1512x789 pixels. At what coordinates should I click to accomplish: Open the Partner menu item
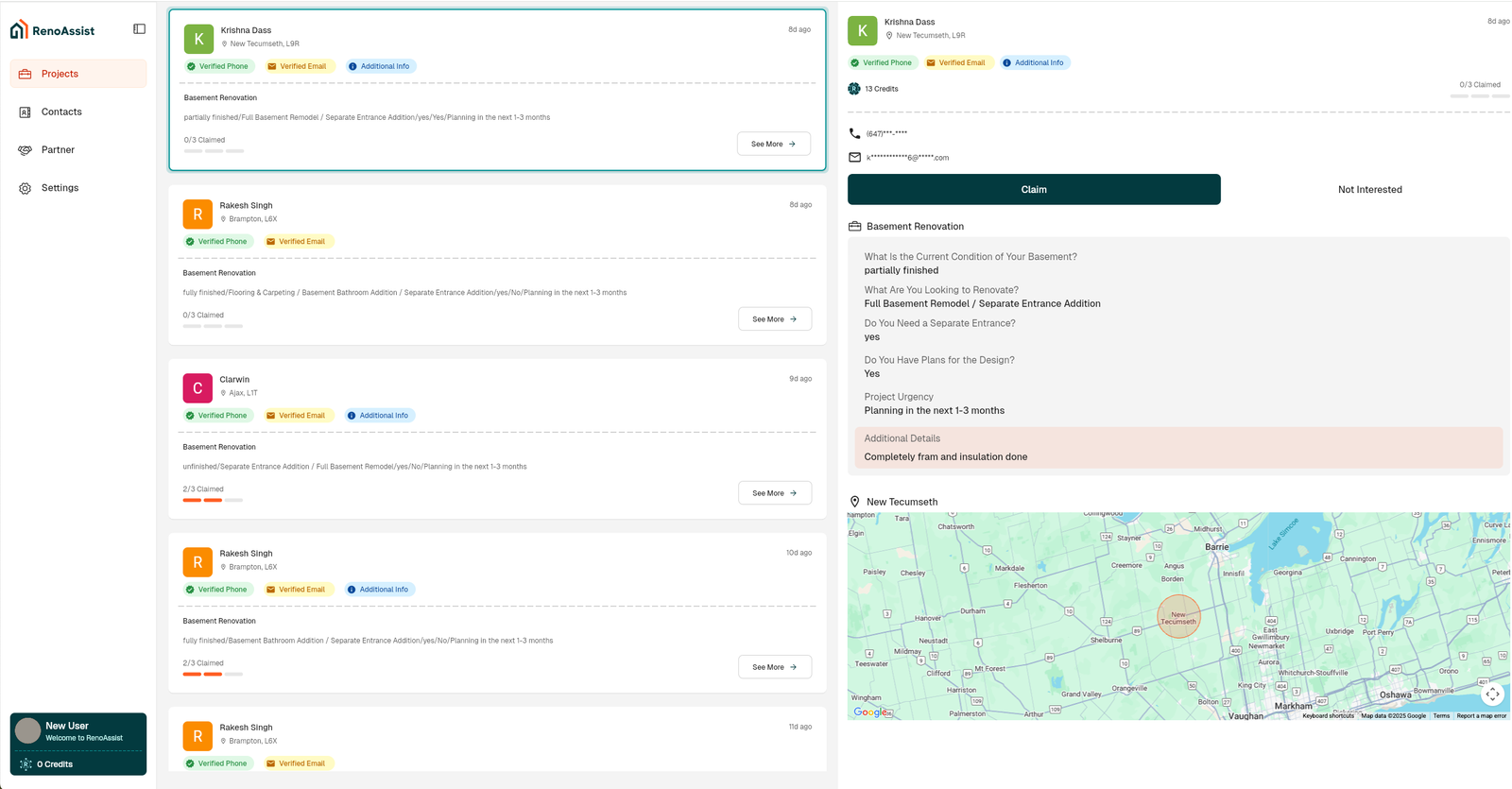(x=58, y=150)
